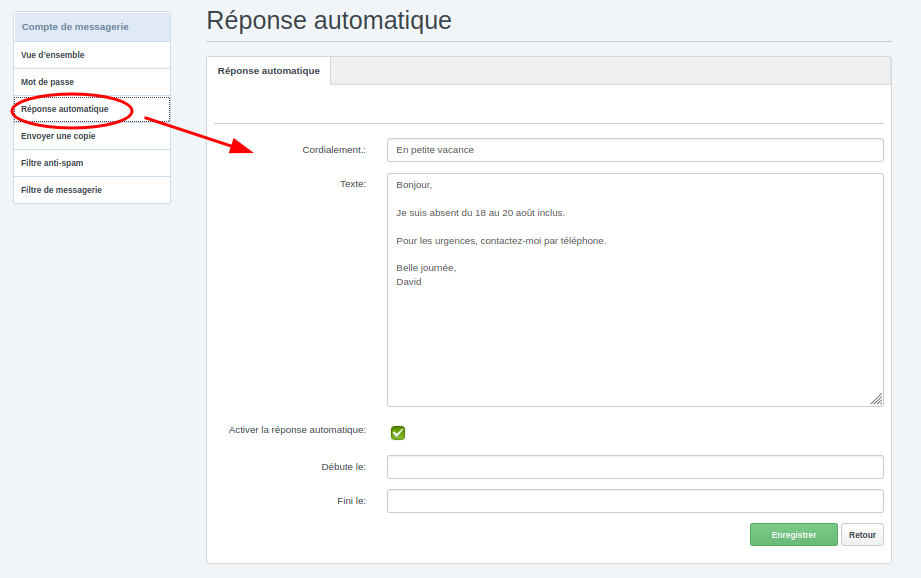Open the Vue d'ensemble sidebar item
Viewport: 921px width, 578px height.
(53, 55)
